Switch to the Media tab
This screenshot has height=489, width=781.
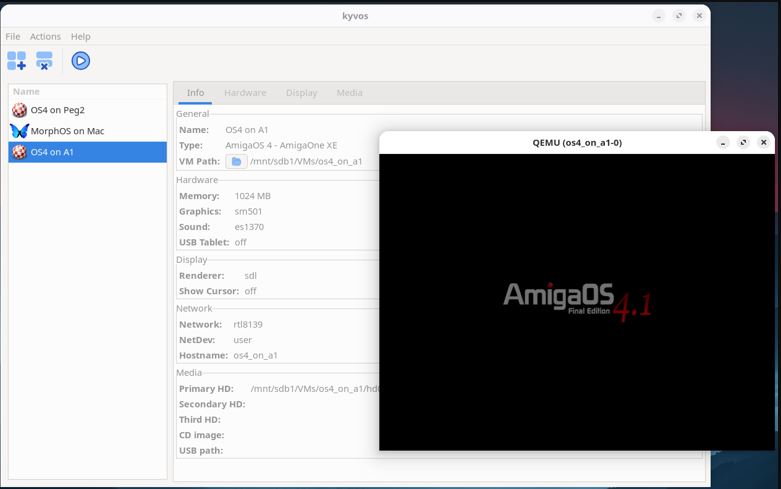tap(349, 93)
